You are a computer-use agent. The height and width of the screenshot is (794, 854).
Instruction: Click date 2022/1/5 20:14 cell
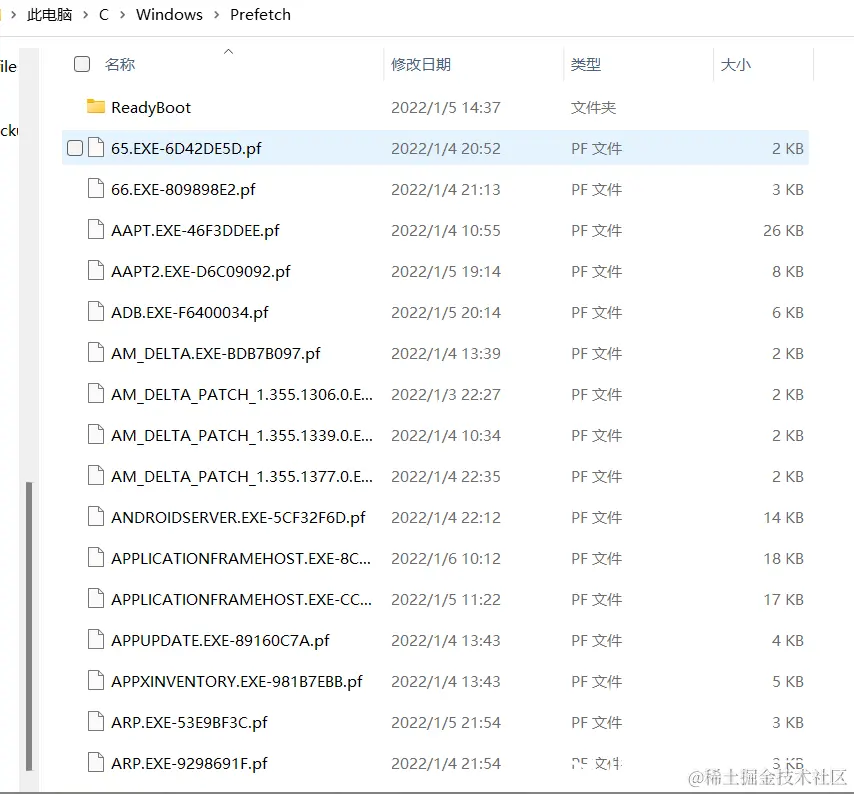446,312
